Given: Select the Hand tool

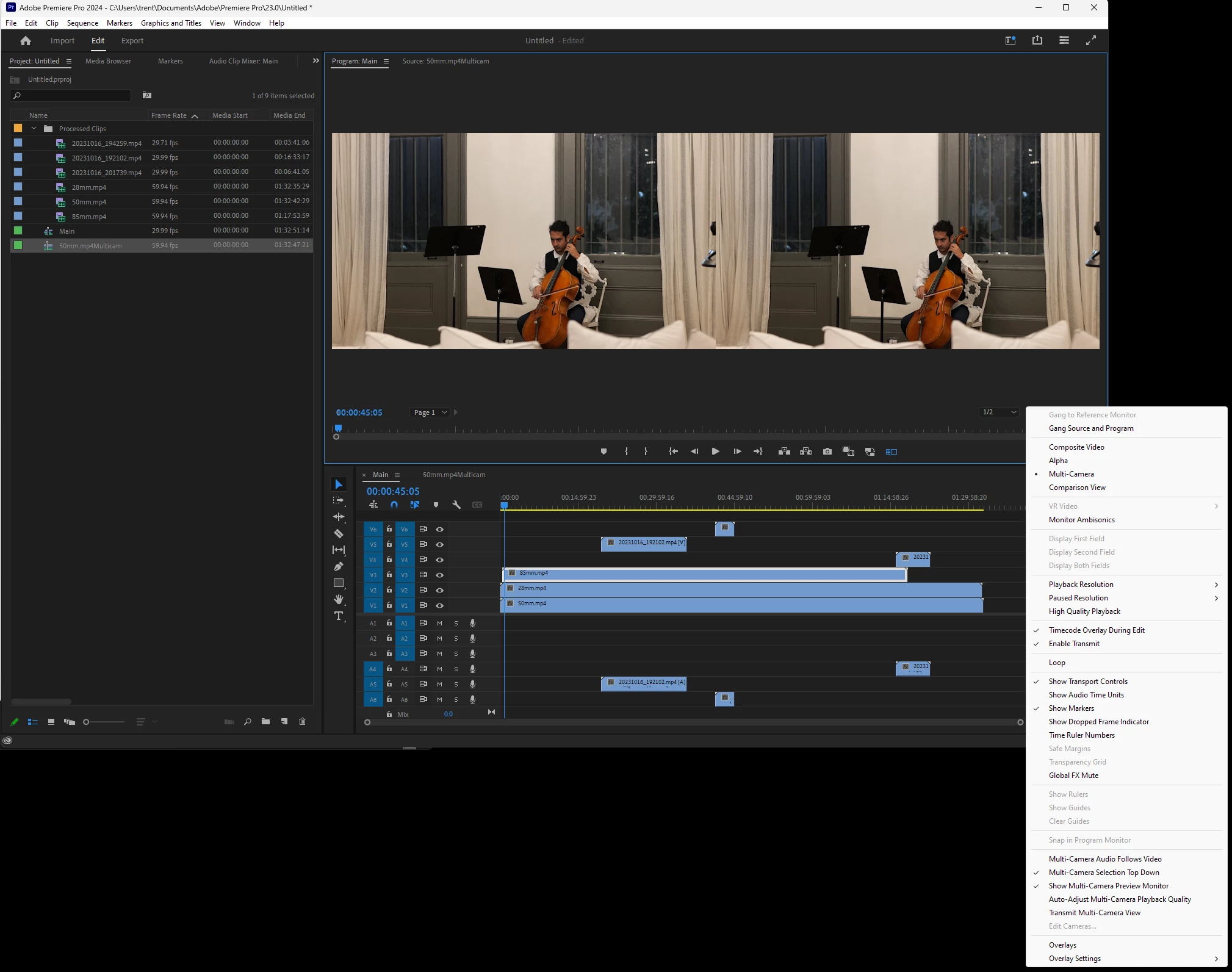Looking at the screenshot, I should [339, 599].
